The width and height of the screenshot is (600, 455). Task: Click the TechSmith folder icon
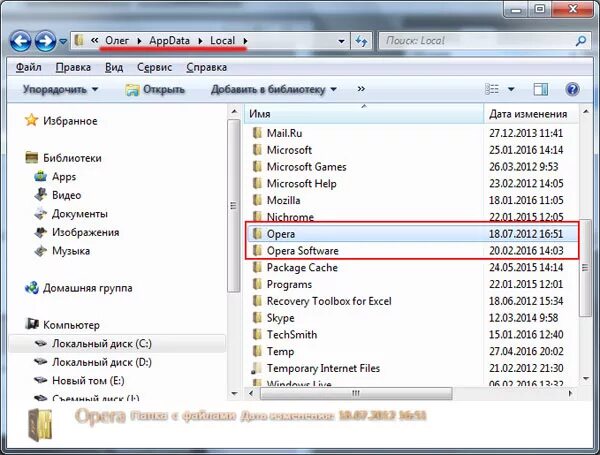pos(257,334)
